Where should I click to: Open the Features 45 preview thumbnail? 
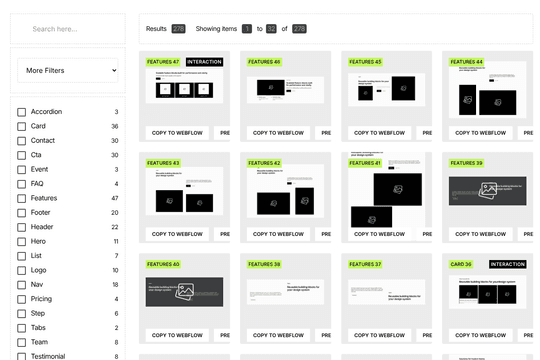pyautogui.click(x=386, y=90)
